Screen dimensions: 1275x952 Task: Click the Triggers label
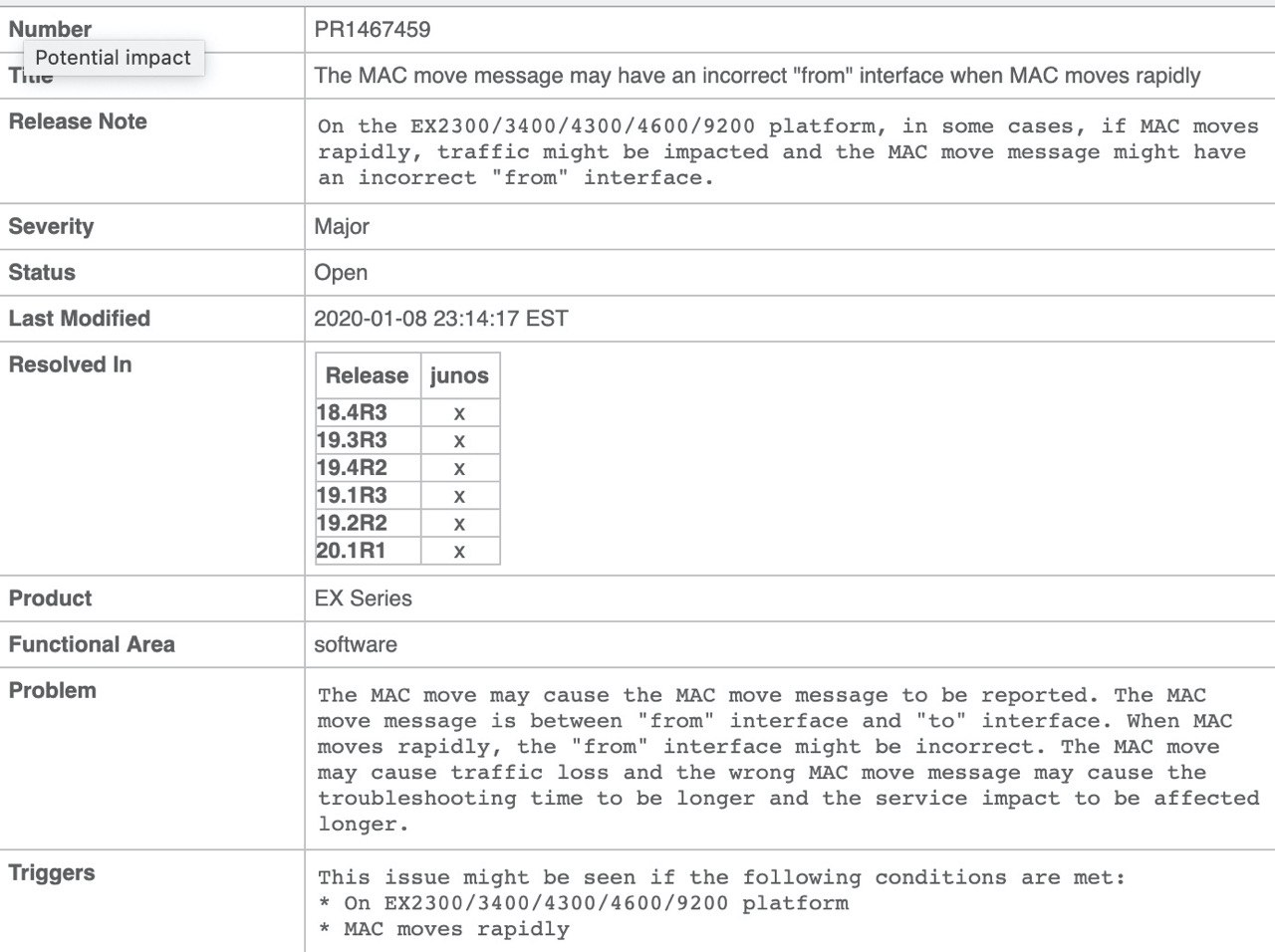pos(52,873)
